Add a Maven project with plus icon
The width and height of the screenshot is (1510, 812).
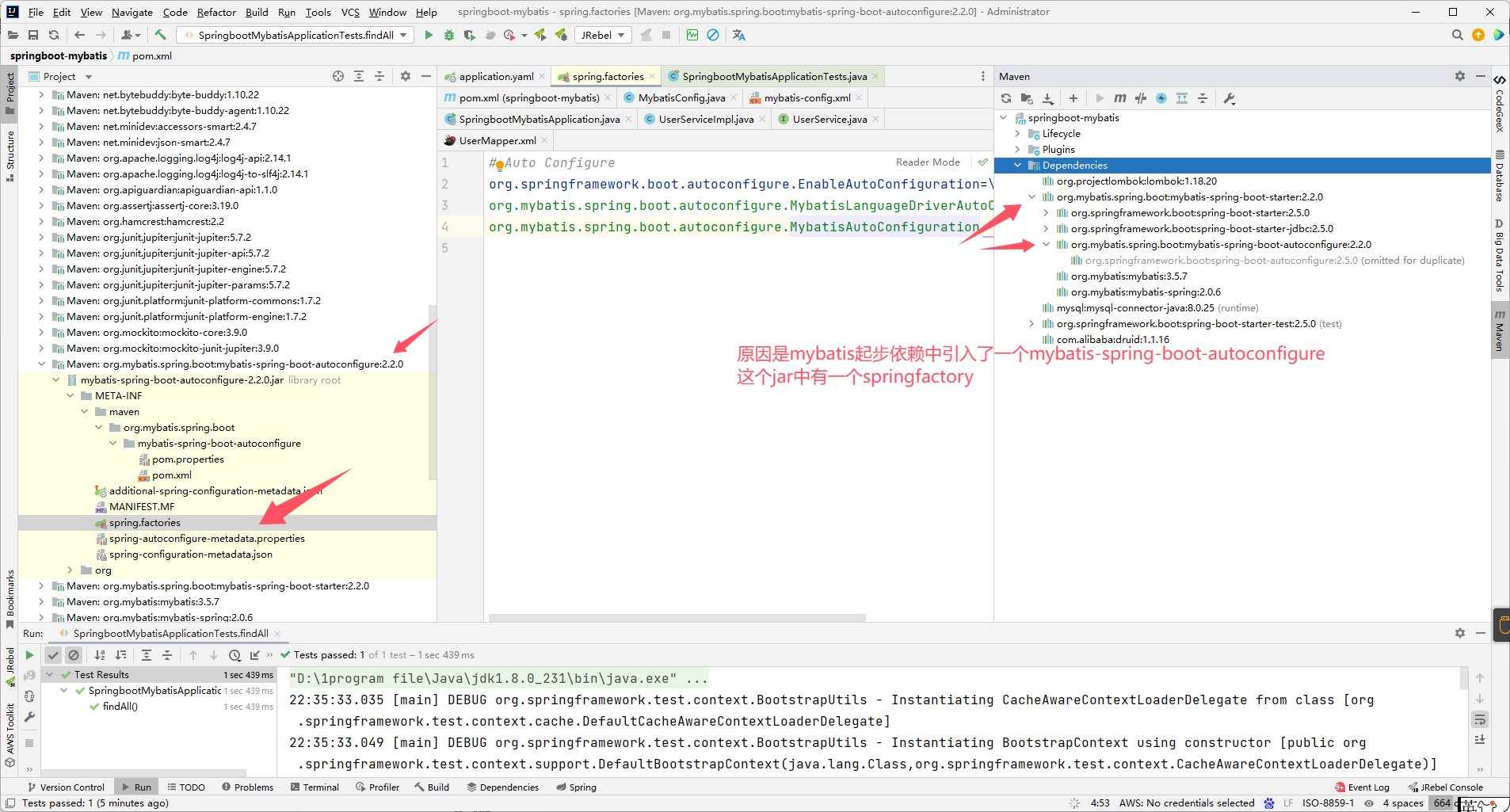coord(1073,98)
